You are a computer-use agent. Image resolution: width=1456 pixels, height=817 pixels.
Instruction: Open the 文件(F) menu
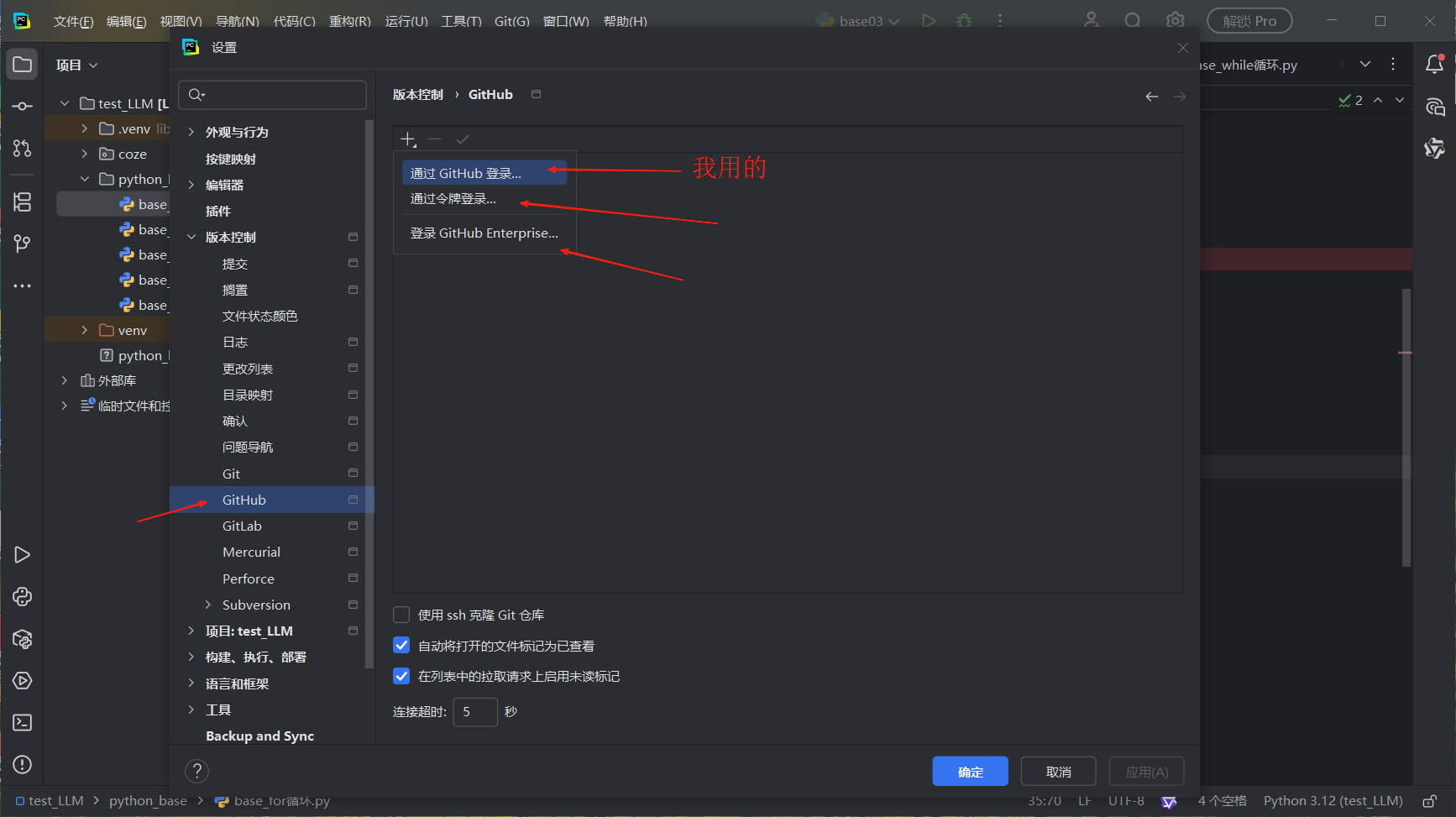click(x=73, y=21)
